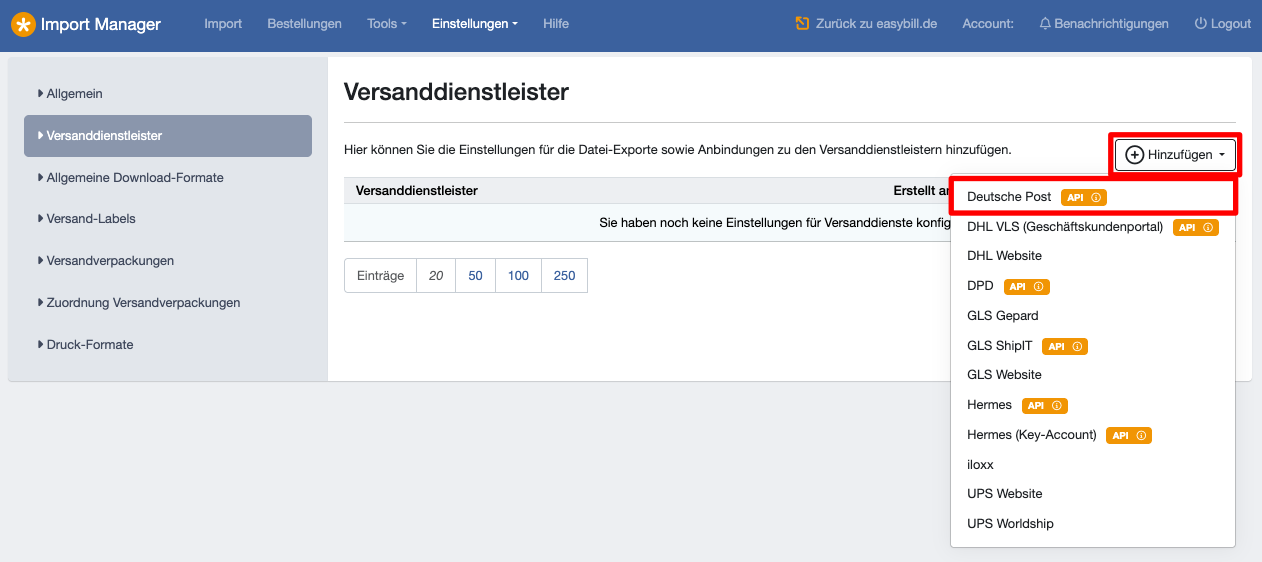Go to Import in the top navigation

tap(223, 23)
